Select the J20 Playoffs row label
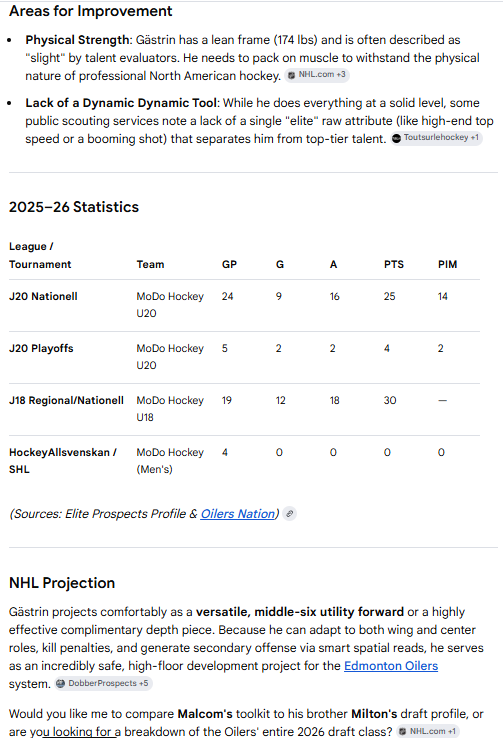The image size is (503, 738). 41,349
